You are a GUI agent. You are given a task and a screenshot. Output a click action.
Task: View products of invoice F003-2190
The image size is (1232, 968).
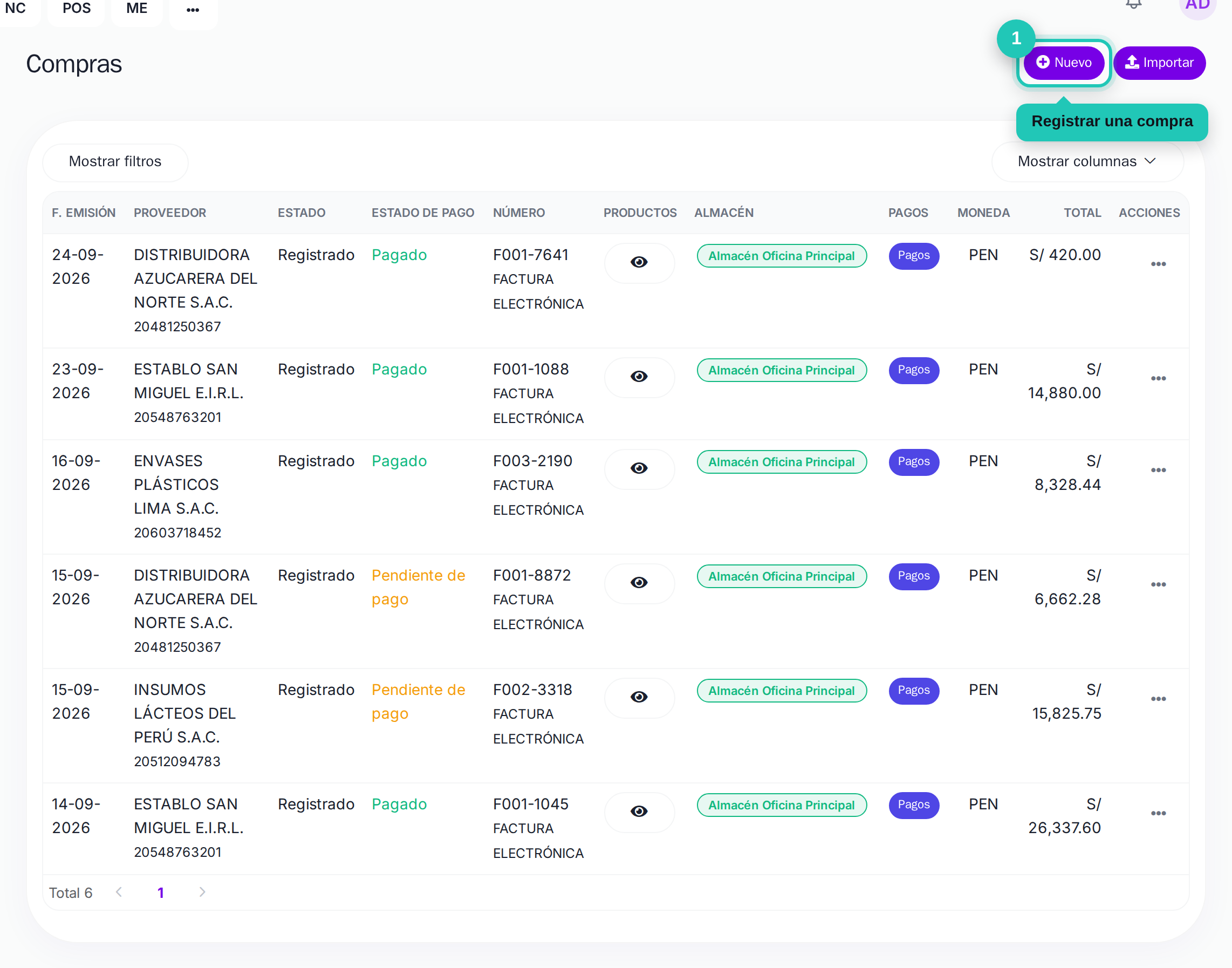click(639, 469)
